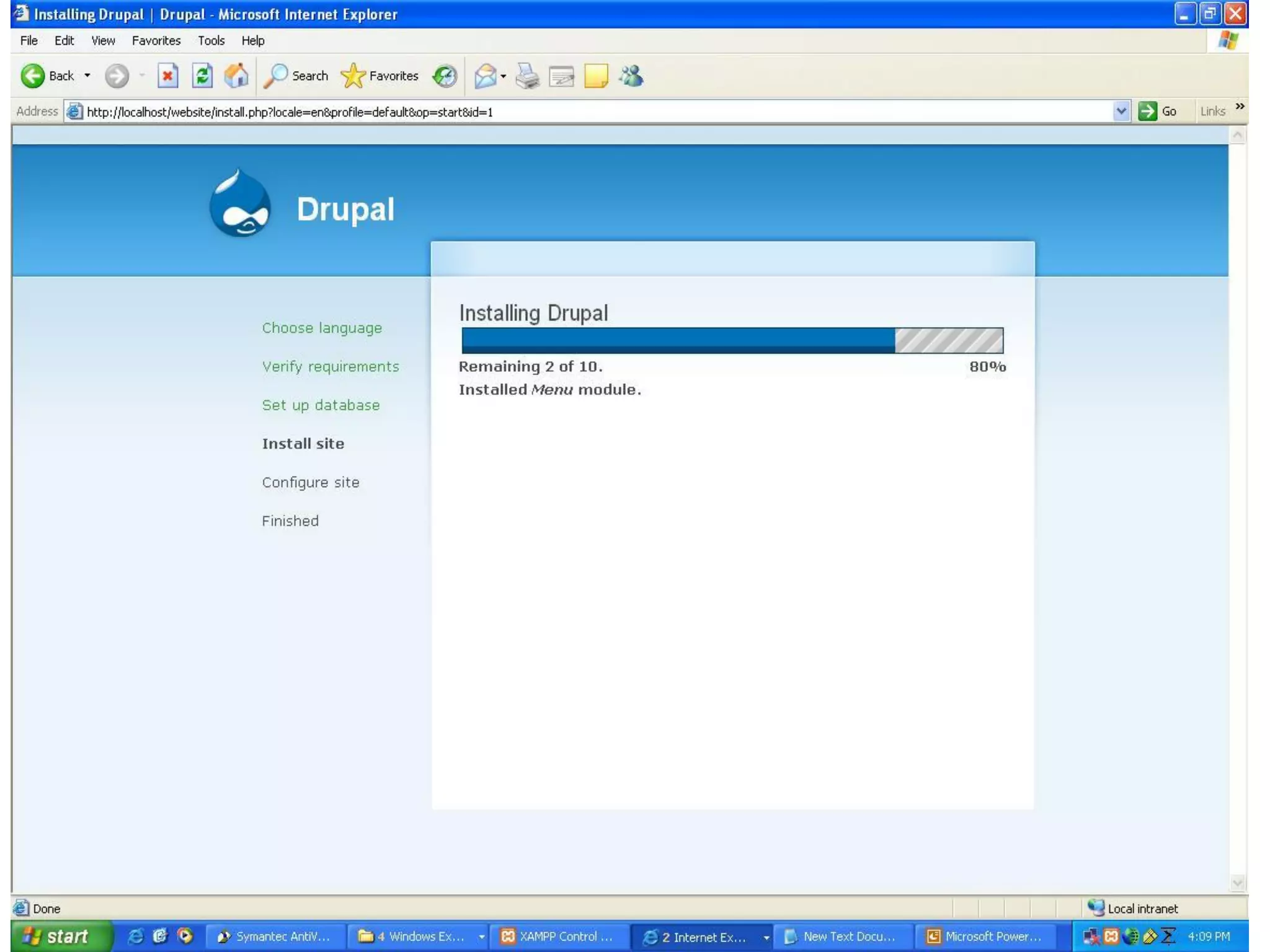Expand the address bar dropdown arrow
This screenshot has width=1270, height=952.
pos(1121,112)
